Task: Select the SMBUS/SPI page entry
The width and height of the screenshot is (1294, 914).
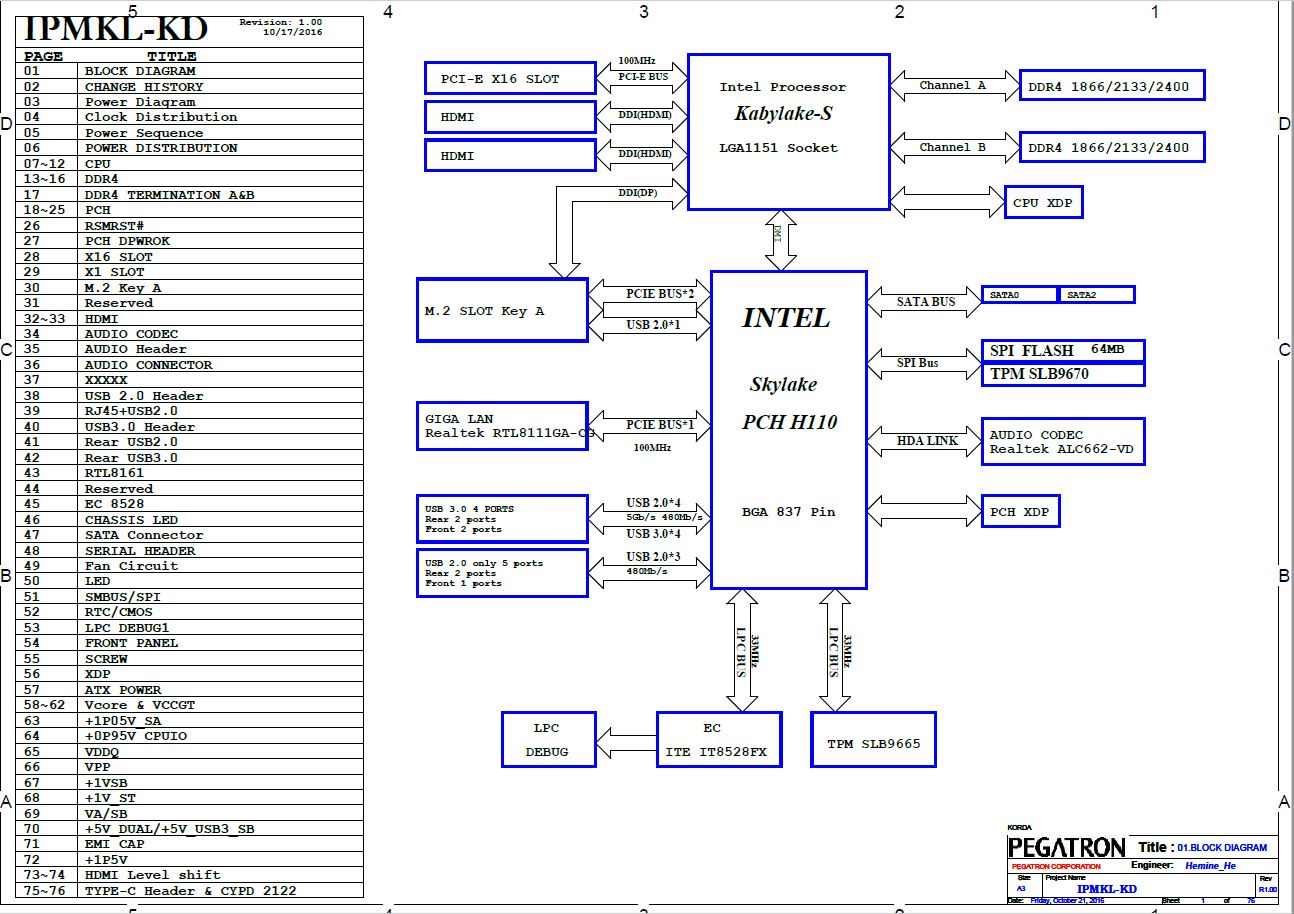Action: (x=189, y=597)
